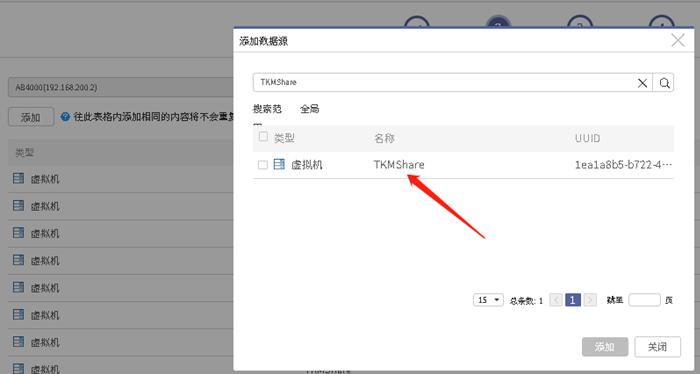The width and height of the screenshot is (700, 374).
Task: Click the 类型 header in background table
Action: [24, 153]
